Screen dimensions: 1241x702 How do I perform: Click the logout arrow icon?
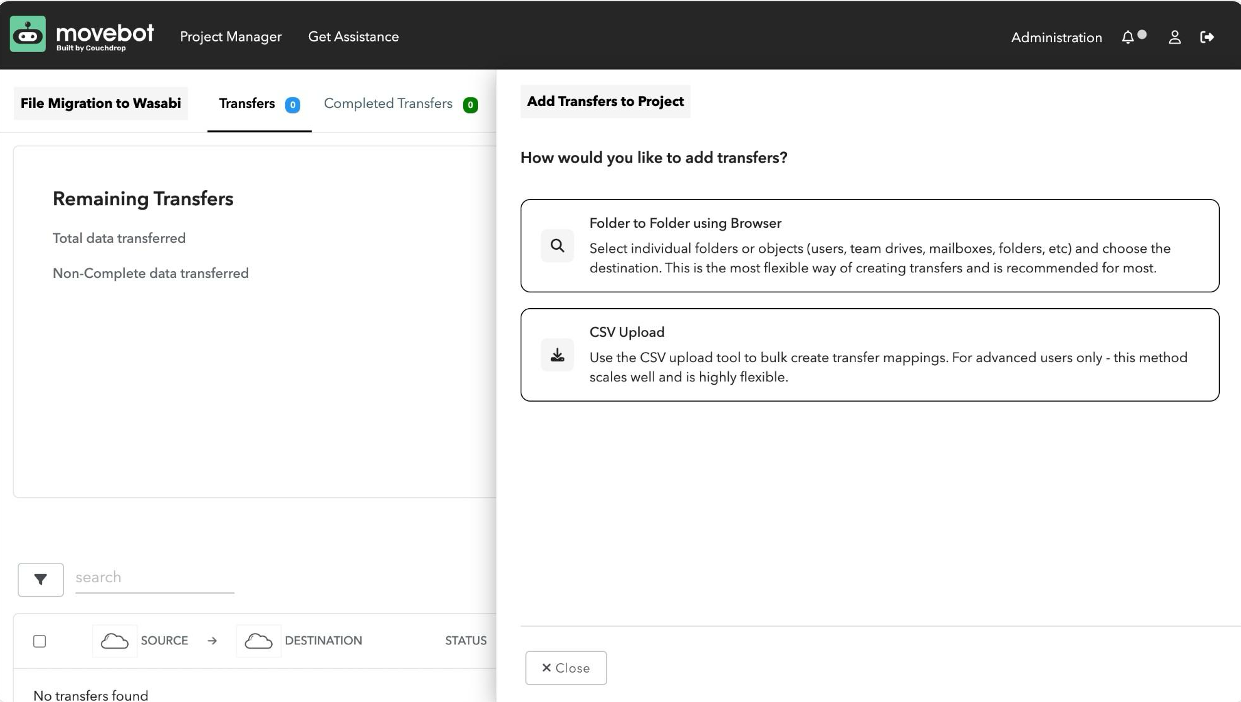1207,37
